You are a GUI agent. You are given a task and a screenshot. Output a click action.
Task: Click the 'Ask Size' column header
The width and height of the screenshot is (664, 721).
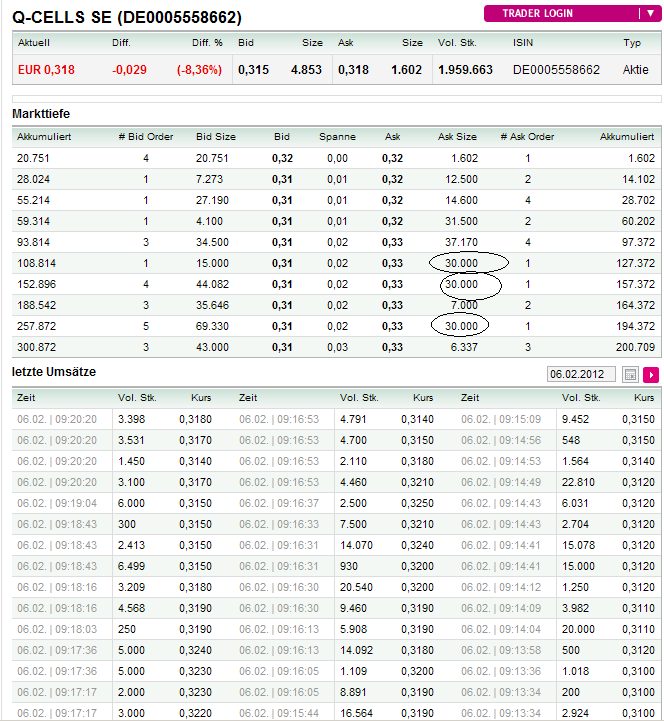(458, 137)
